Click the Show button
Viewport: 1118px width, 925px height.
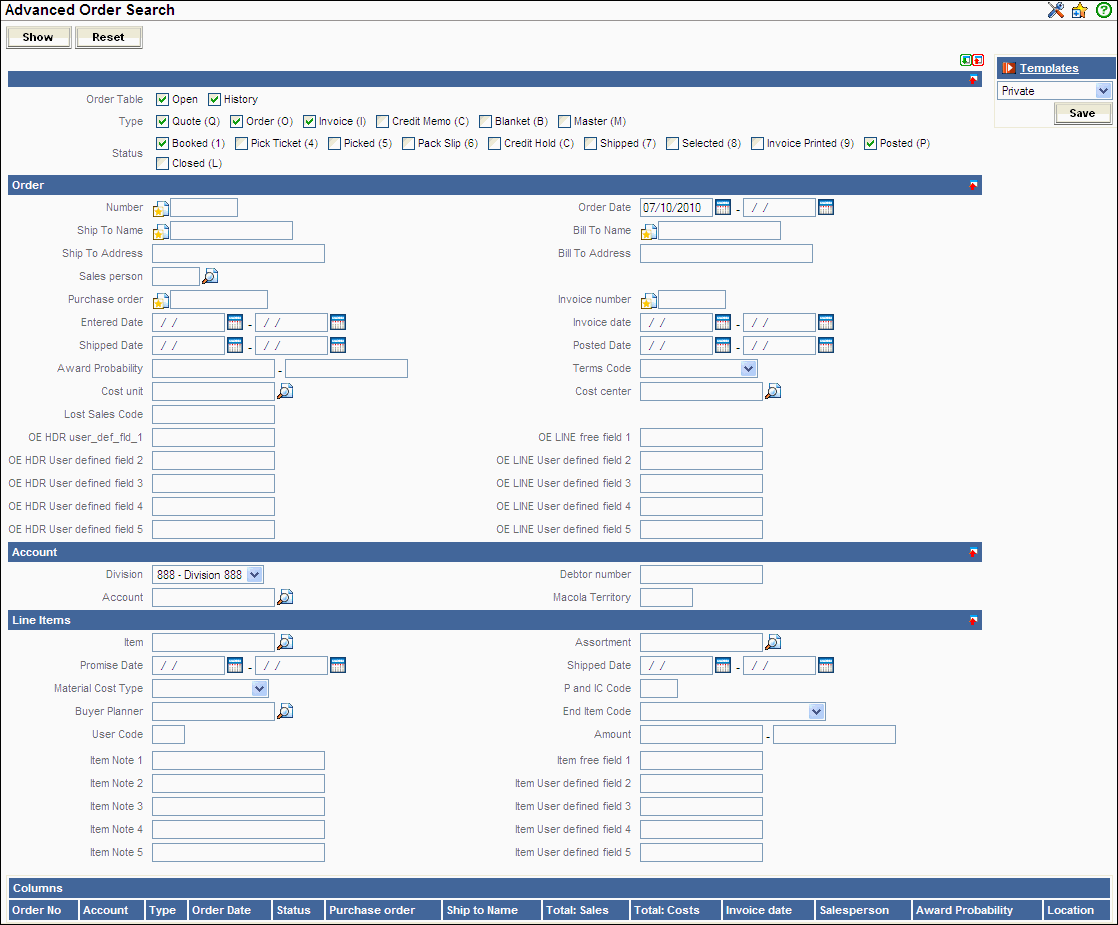pos(38,37)
